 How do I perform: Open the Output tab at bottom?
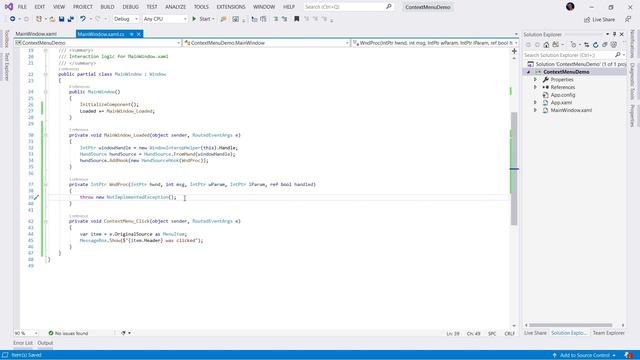[45, 343]
